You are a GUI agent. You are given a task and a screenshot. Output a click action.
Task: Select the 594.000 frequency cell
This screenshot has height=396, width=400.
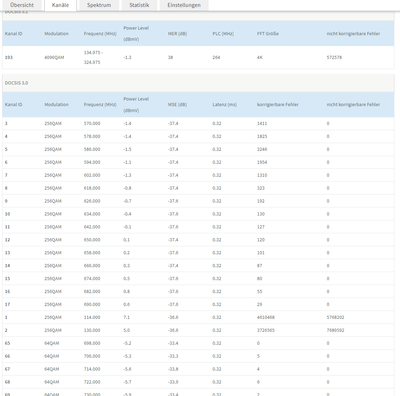(92, 162)
